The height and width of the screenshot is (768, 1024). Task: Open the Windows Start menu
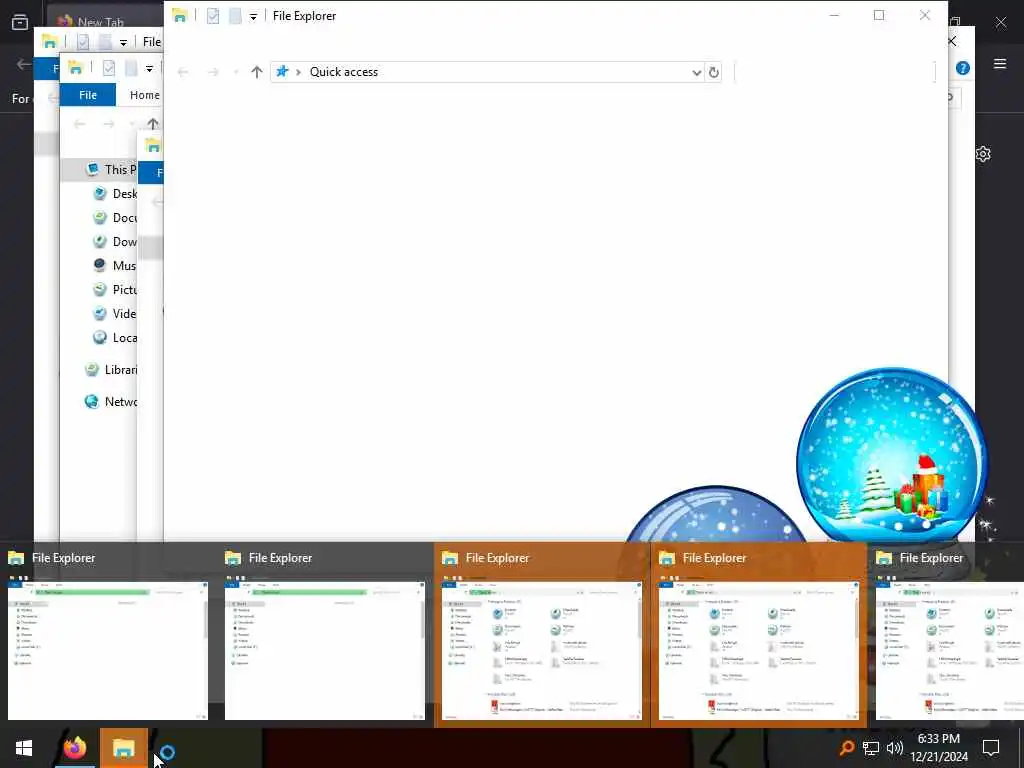24,748
